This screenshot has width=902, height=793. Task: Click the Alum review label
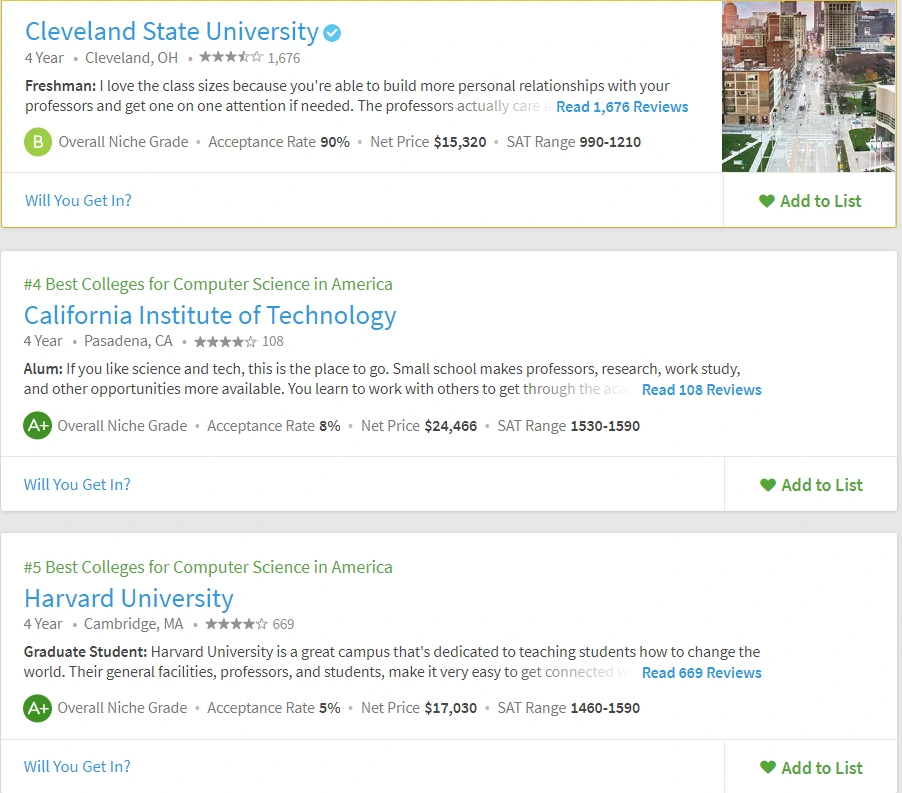click(x=43, y=369)
